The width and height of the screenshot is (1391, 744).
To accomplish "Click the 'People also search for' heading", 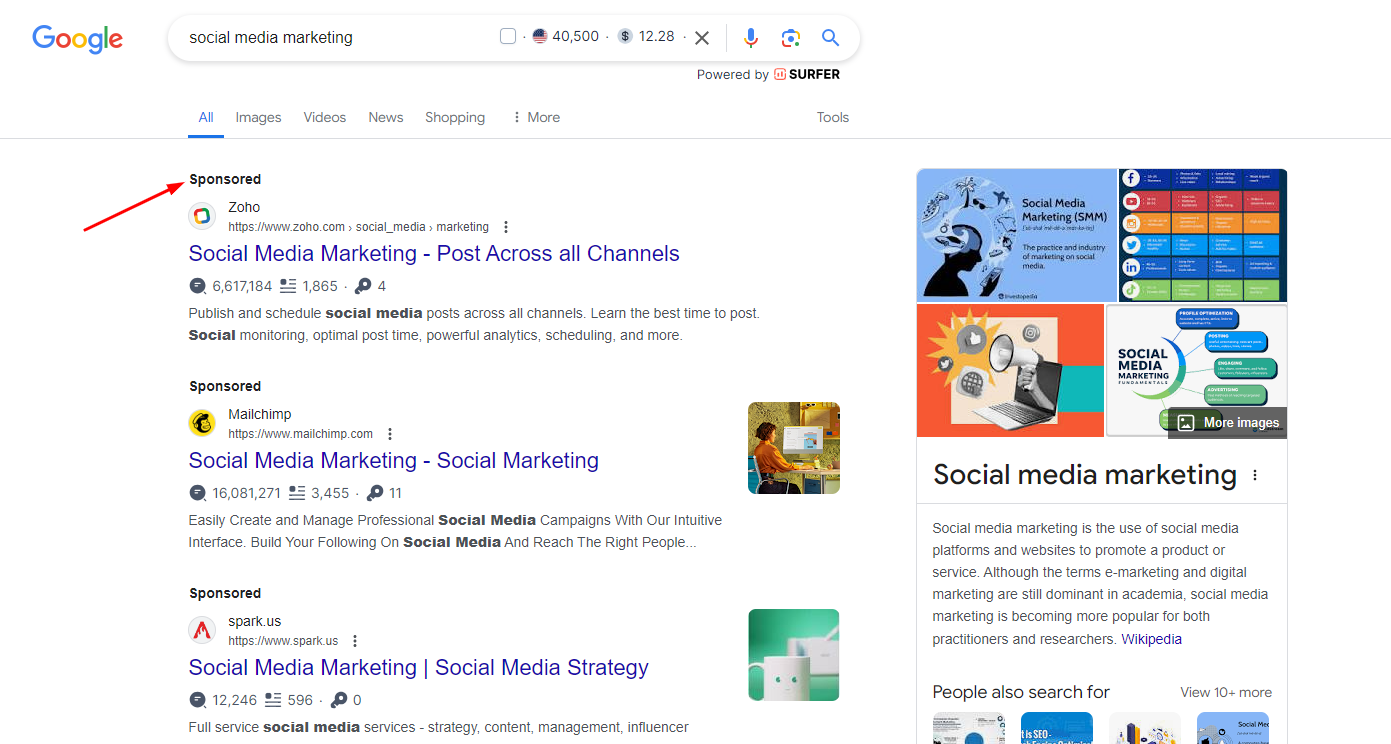I will (x=1021, y=692).
